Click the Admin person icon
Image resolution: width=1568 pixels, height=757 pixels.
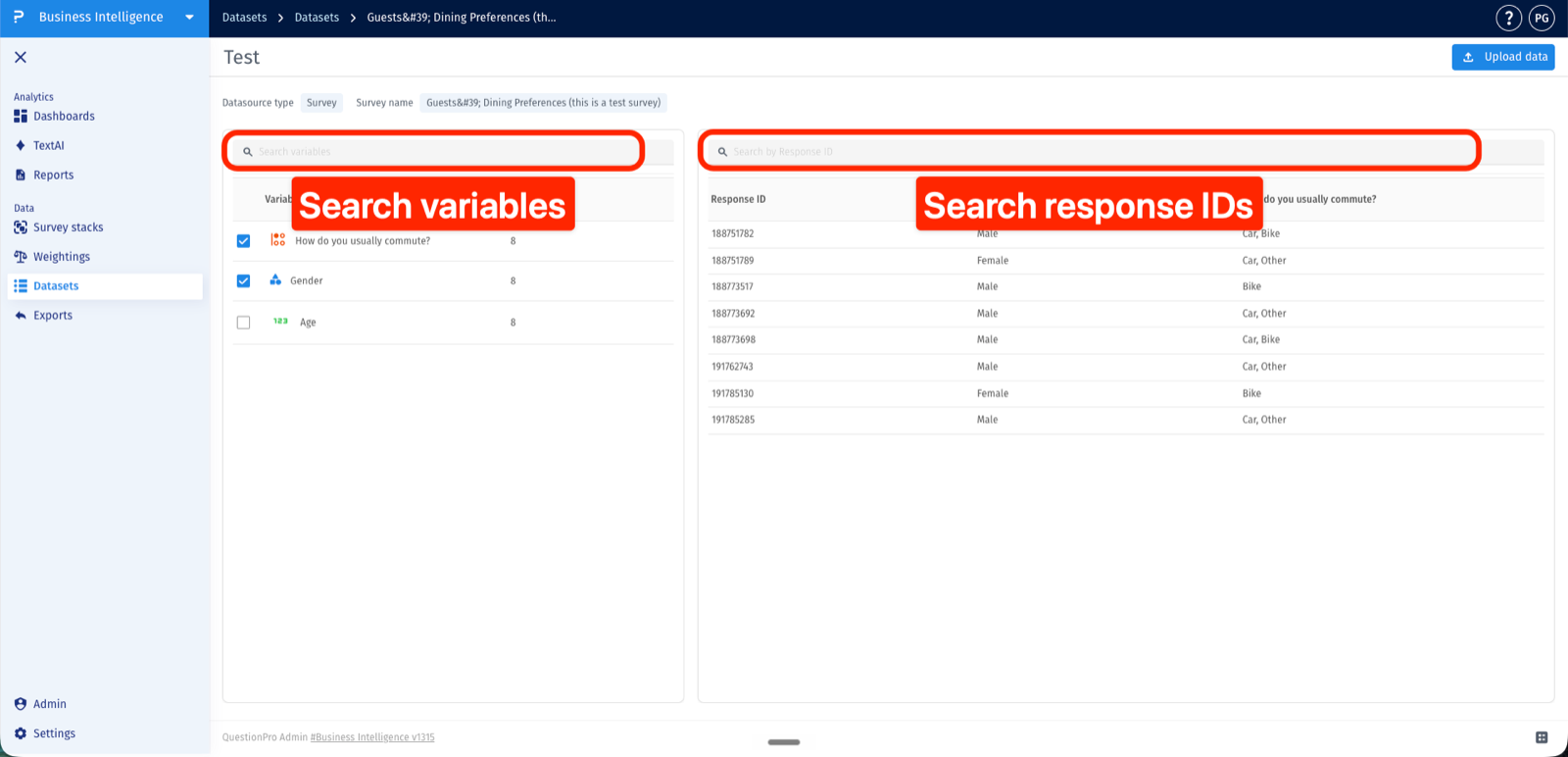click(x=21, y=703)
